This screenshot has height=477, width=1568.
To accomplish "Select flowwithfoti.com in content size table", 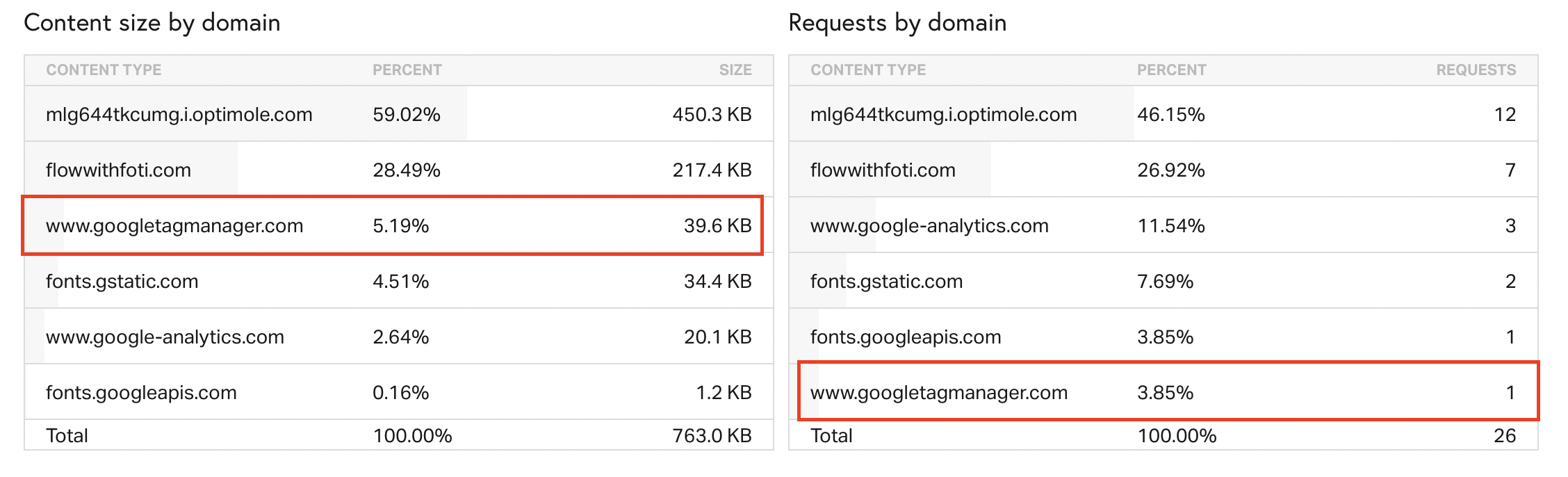I will (118, 170).
